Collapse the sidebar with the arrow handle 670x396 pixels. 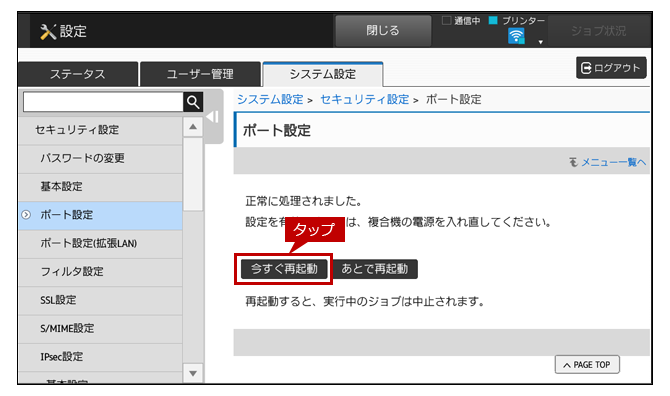tap(213, 117)
